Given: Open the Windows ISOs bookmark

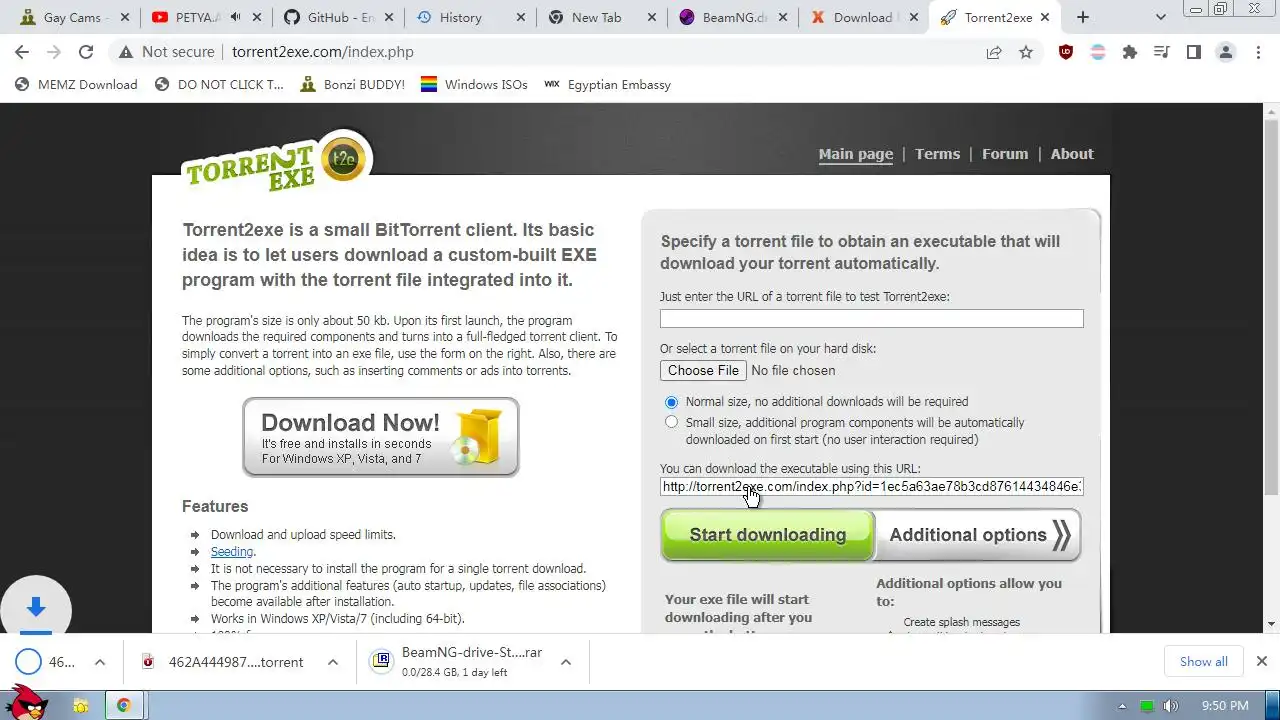Looking at the screenshot, I should (x=474, y=85).
